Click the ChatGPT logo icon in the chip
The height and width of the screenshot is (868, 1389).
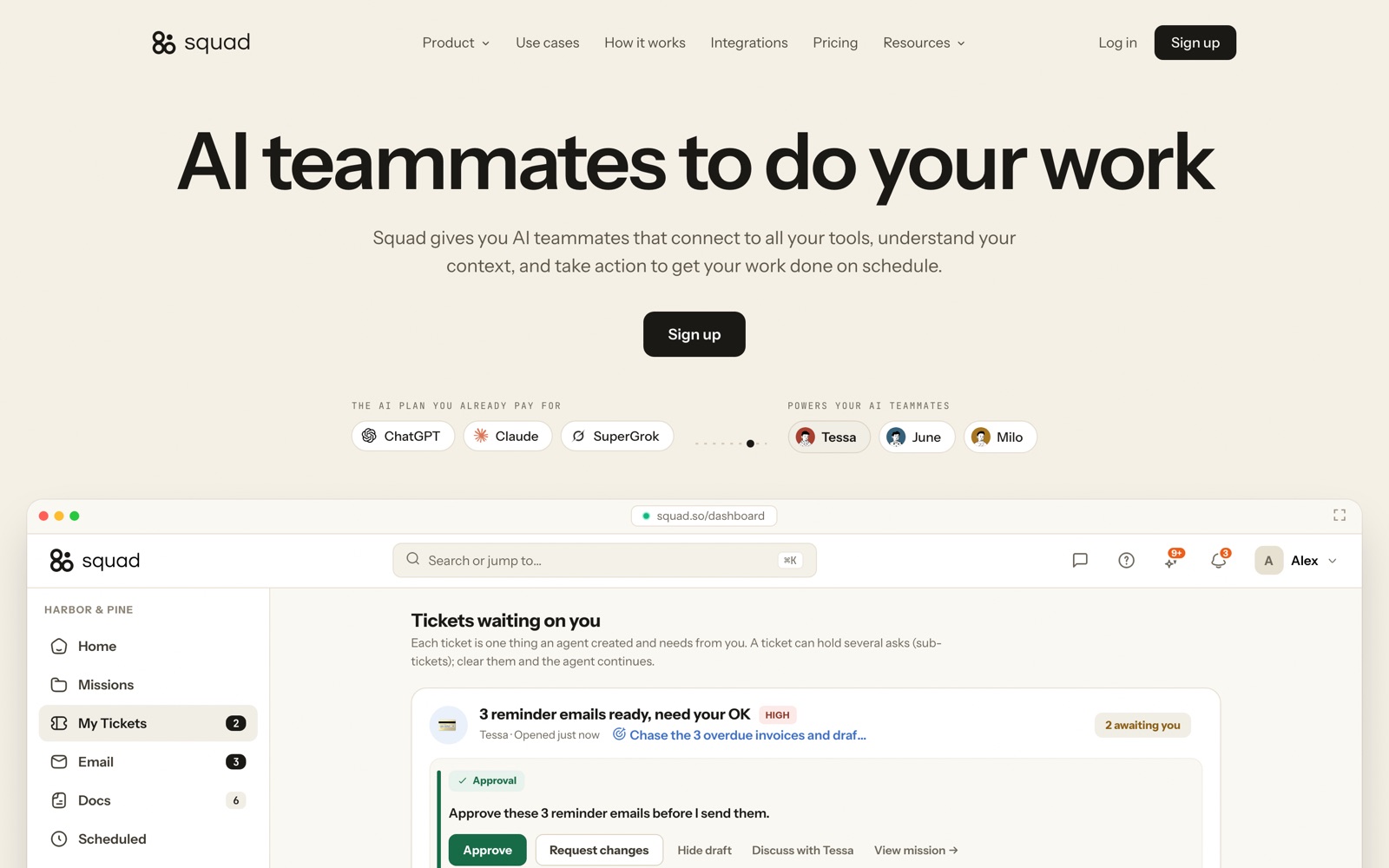coord(369,436)
